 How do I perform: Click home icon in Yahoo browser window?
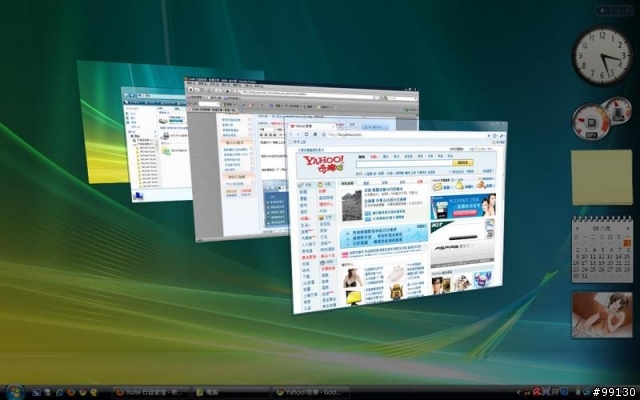coord(315,134)
